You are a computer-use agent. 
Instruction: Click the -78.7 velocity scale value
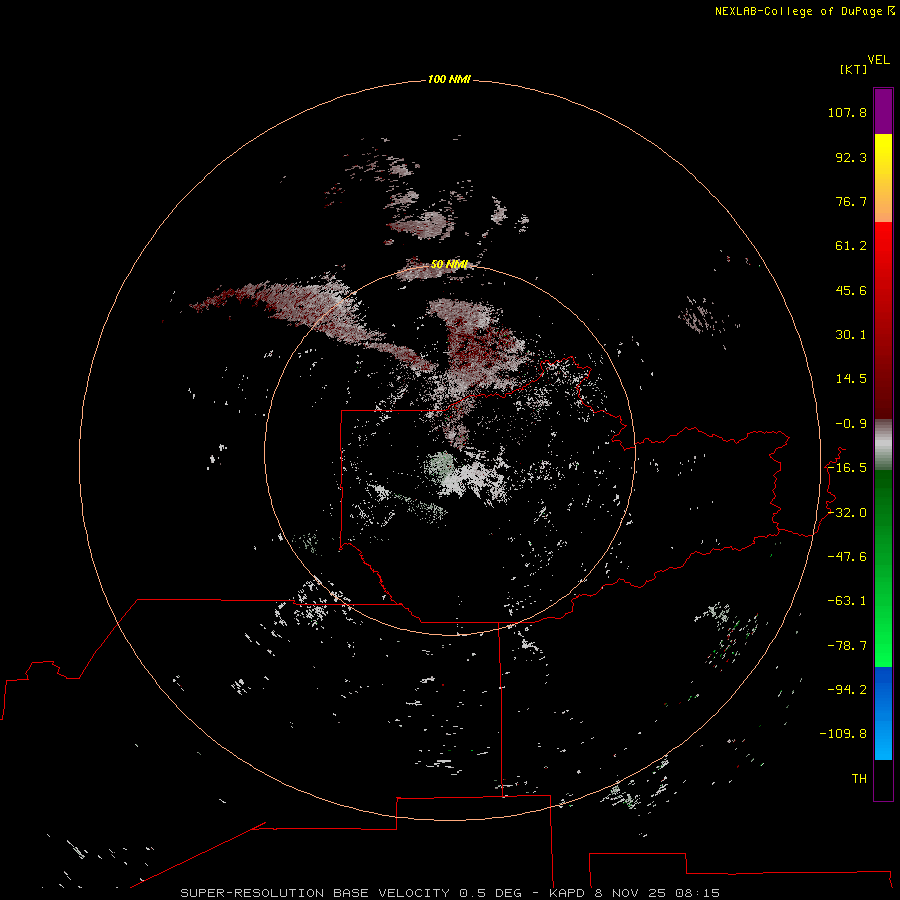[x=847, y=646]
